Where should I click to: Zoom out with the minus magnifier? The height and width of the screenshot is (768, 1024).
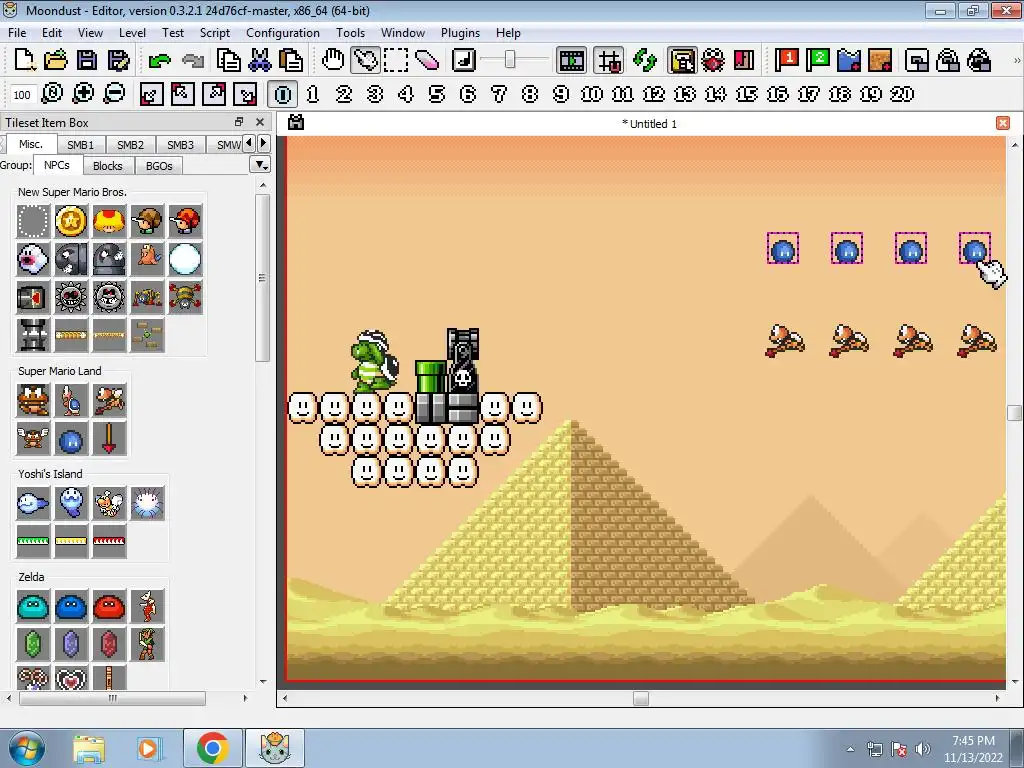[114, 94]
